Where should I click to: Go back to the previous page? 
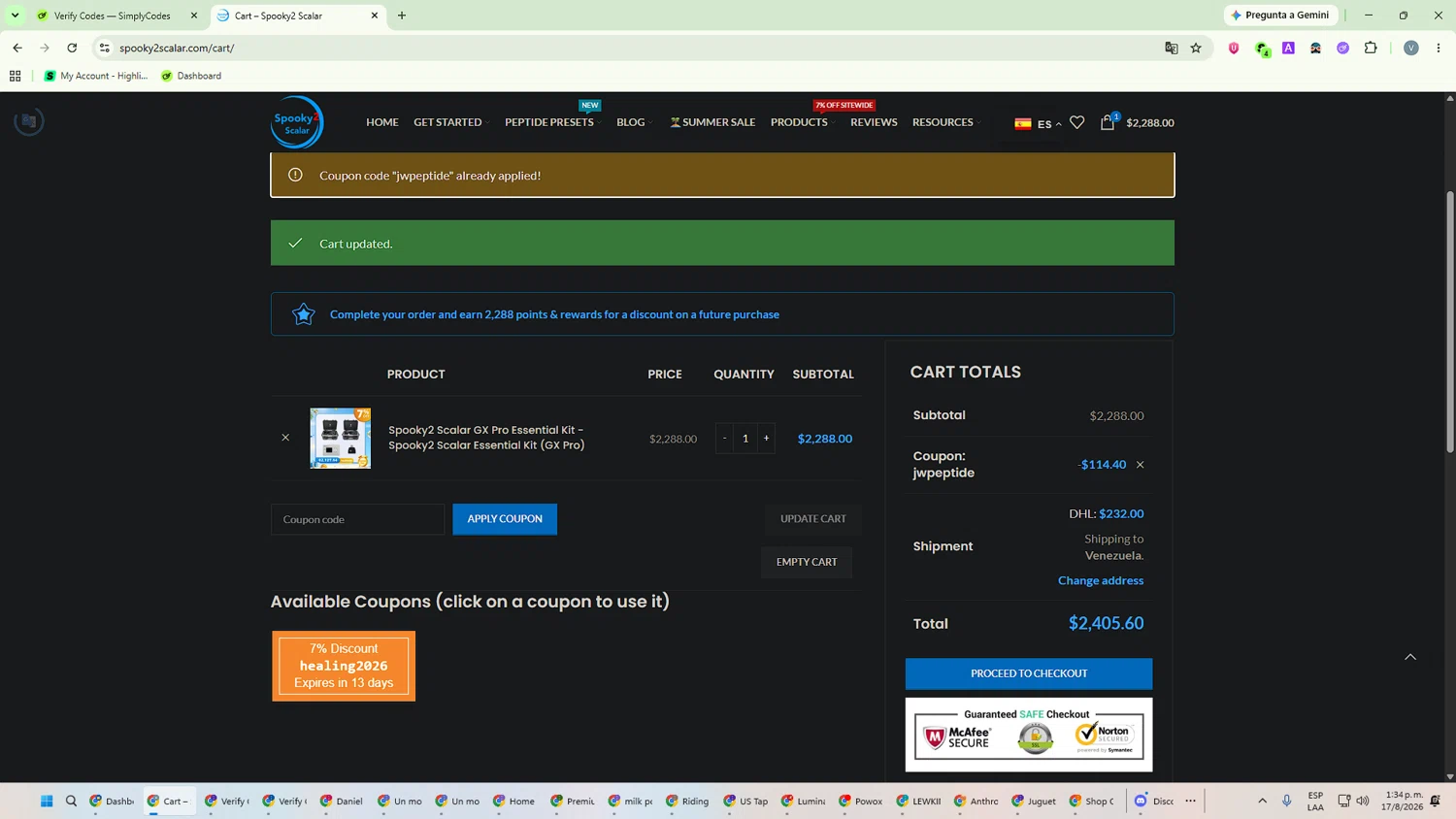tap(17, 48)
